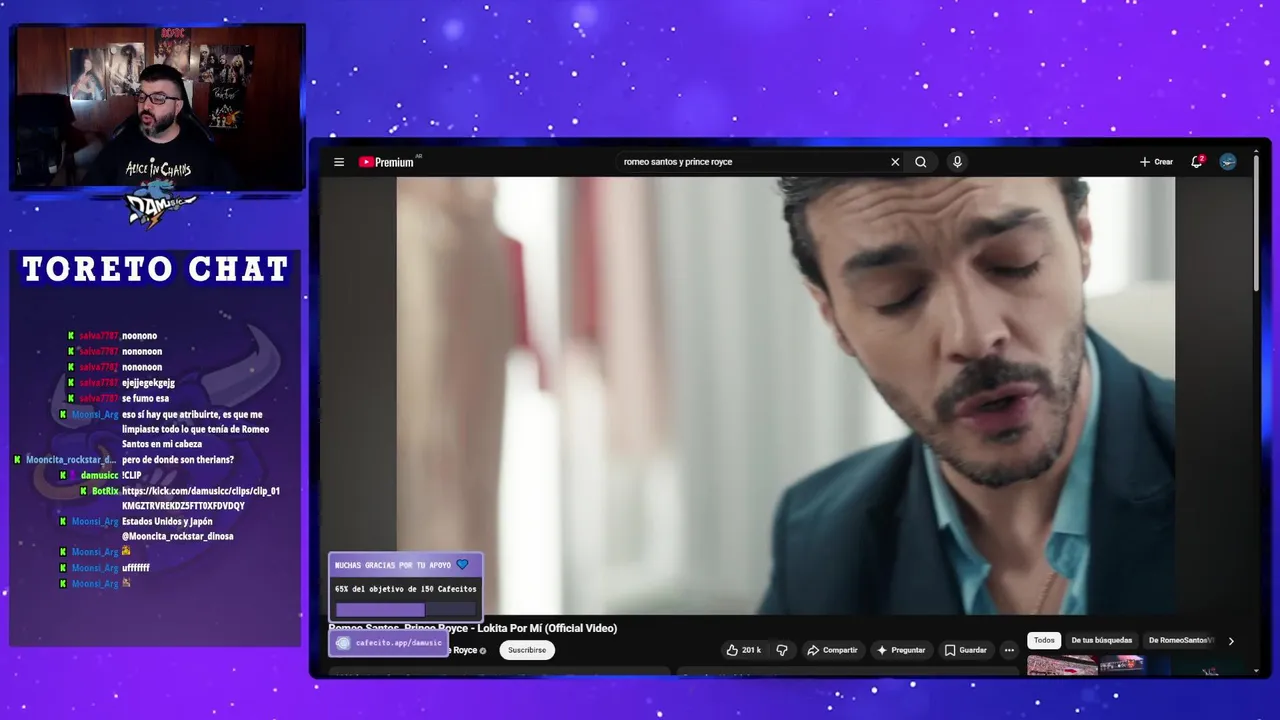Save the video with Guardar
This screenshot has height=720, width=1280.
[966, 650]
